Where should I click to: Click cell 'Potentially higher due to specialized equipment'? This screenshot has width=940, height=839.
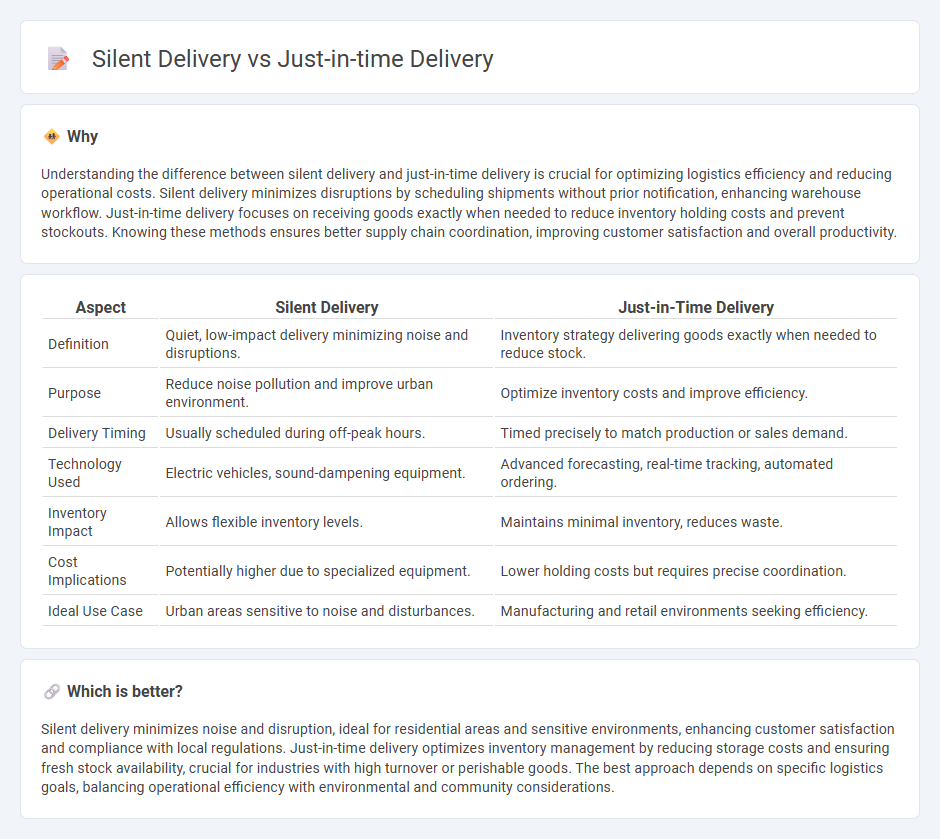[x=327, y=571]
